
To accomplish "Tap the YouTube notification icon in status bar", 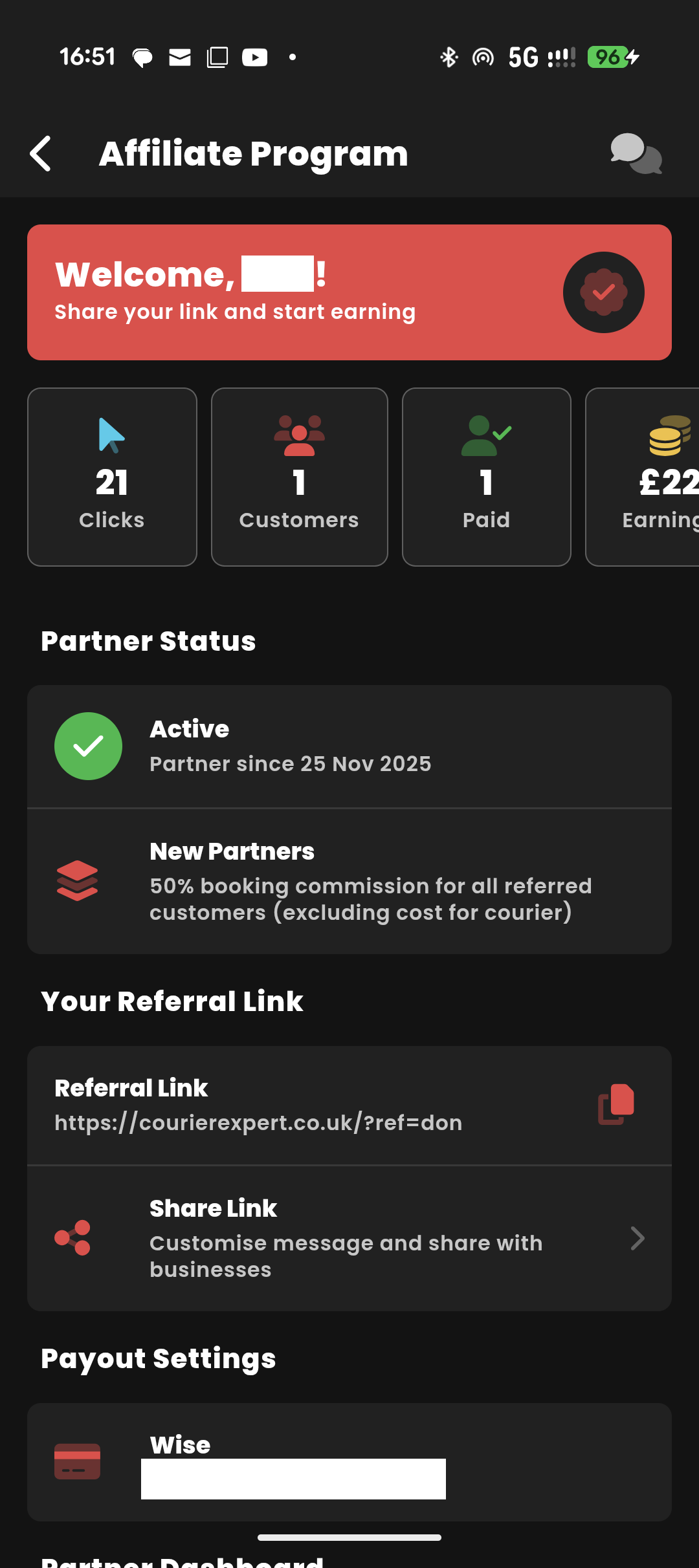I will (x=255, y=58).
